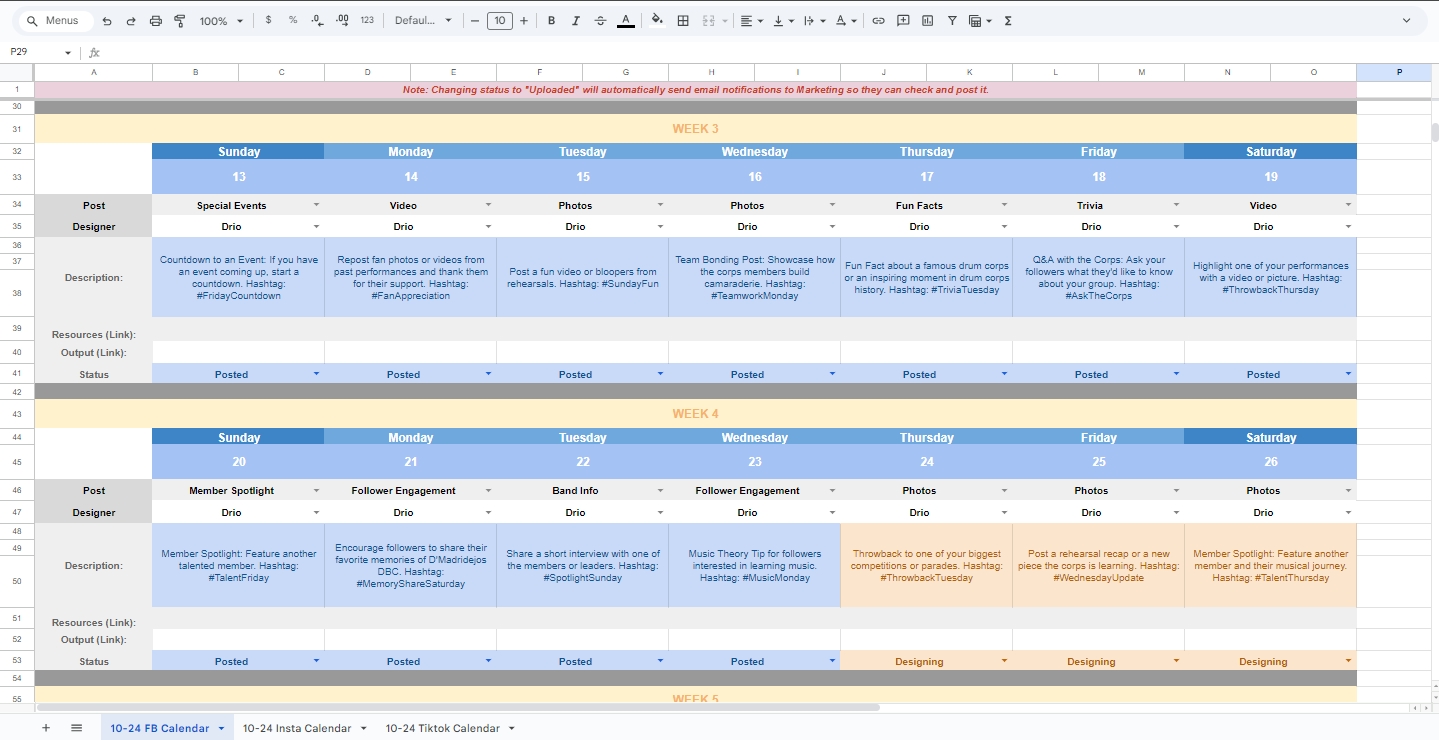Increase decimal places
The height and width of the screenshot is (740, 1439).
tap(342, 20)
